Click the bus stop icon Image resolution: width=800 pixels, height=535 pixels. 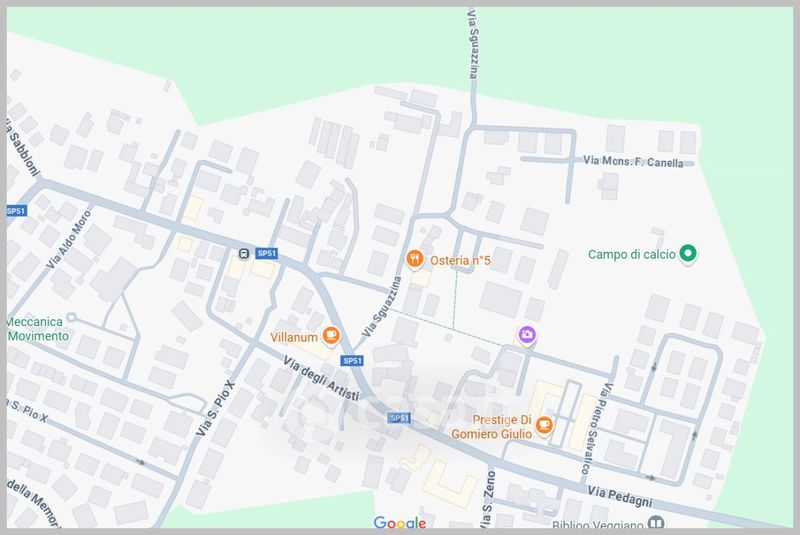pyautogui.click(x=243, y=254)
